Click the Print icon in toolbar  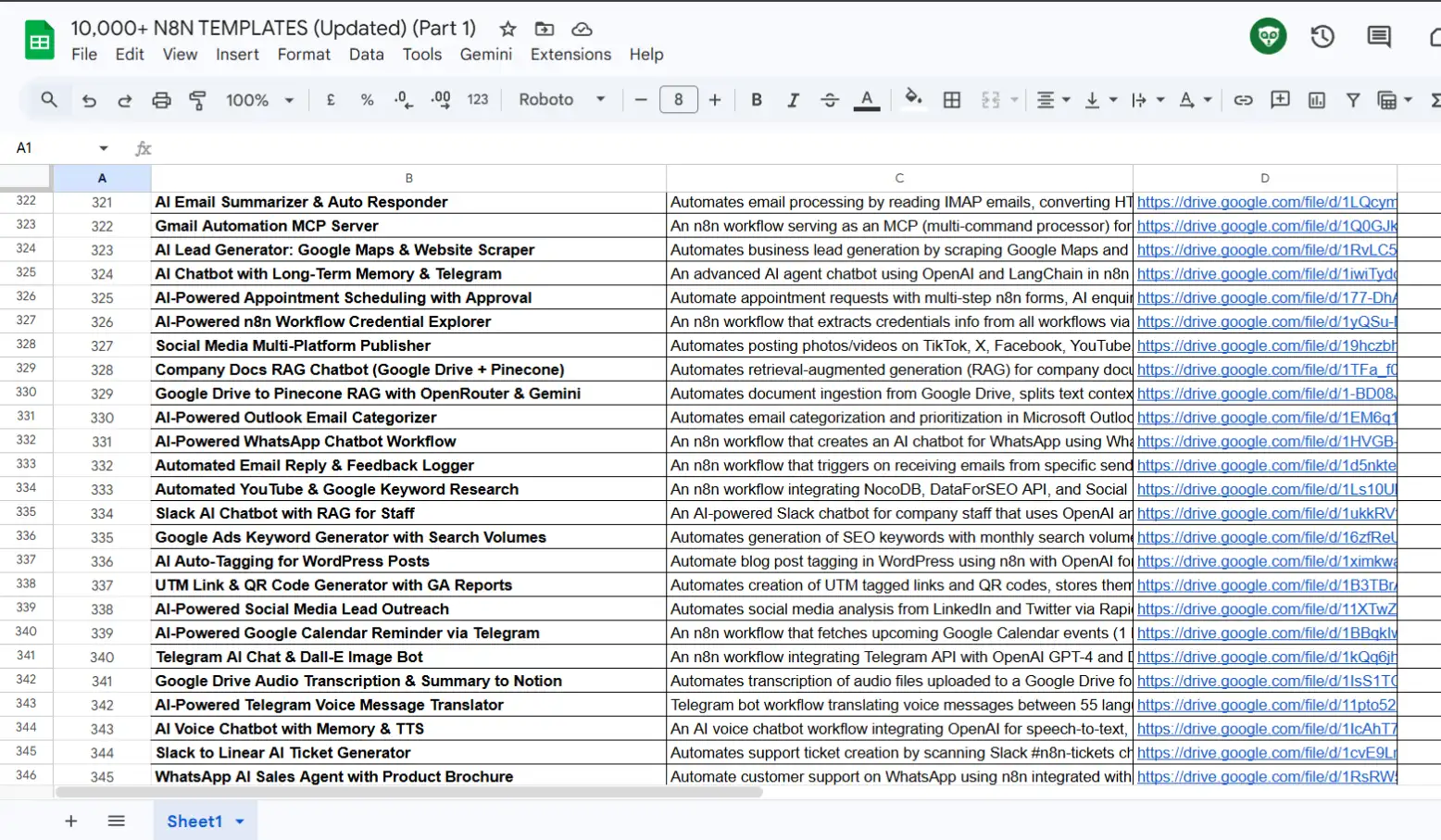[161, 100]
